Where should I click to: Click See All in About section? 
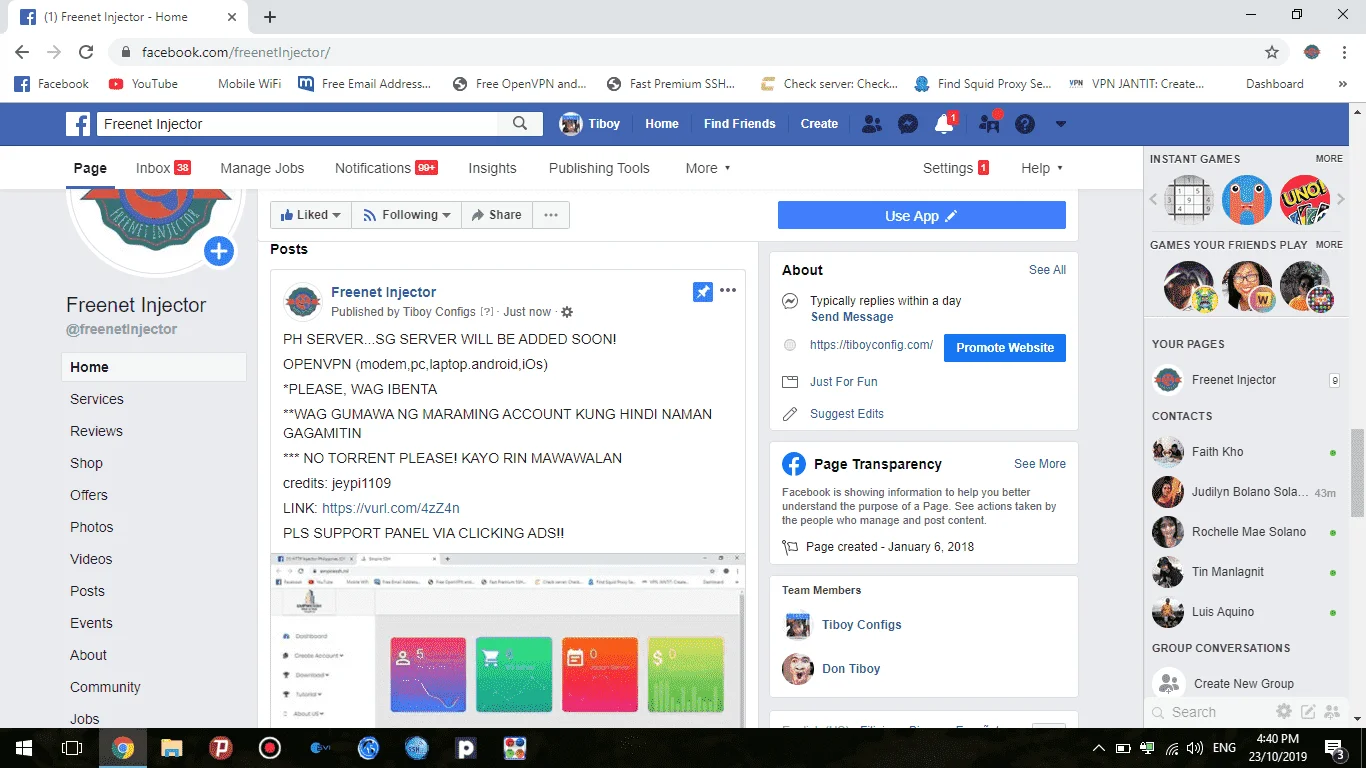pyautogui.click(x=1047, y=270)
